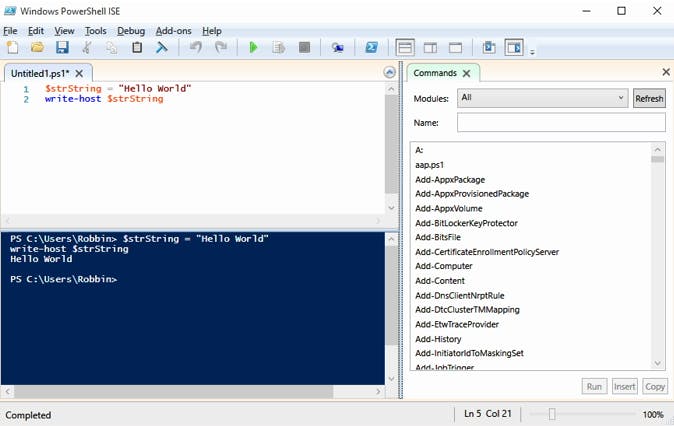Click the zoom slider in status bar

point(551,414)
